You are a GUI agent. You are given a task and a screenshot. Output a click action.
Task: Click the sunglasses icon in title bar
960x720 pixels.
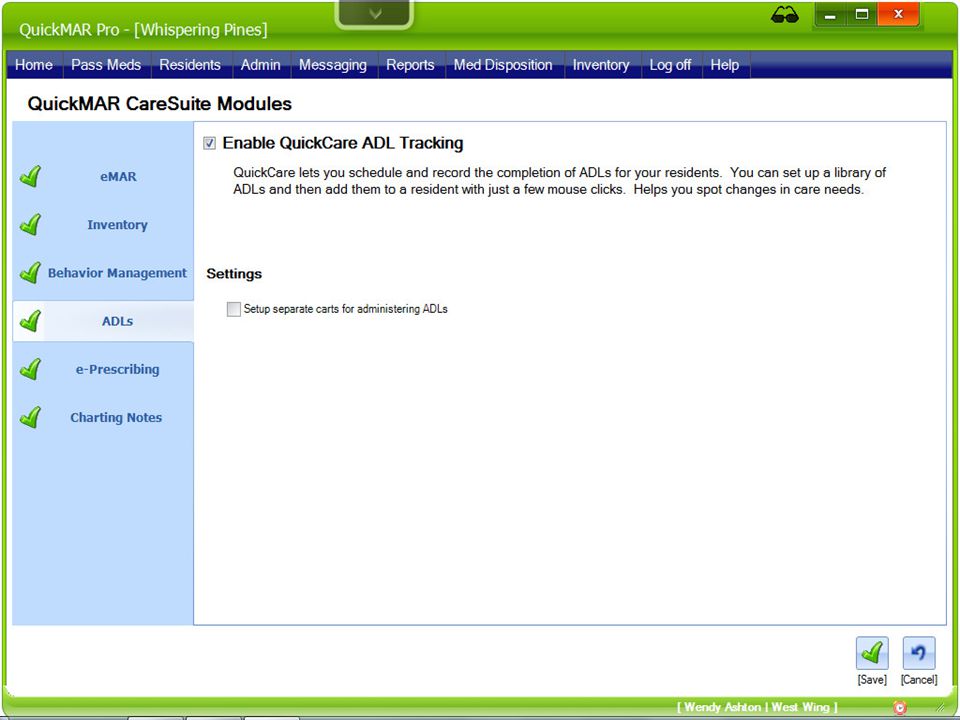point(784,15)
